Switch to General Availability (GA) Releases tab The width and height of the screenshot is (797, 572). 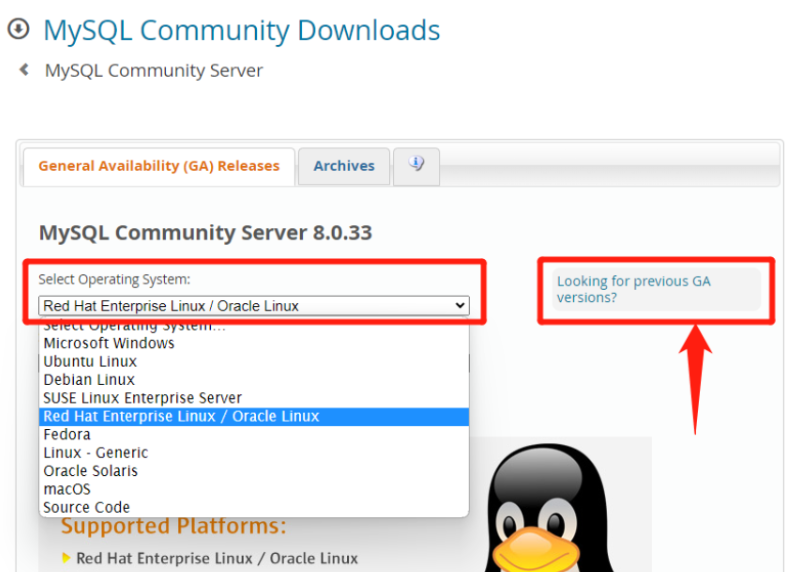pos(159,166)
